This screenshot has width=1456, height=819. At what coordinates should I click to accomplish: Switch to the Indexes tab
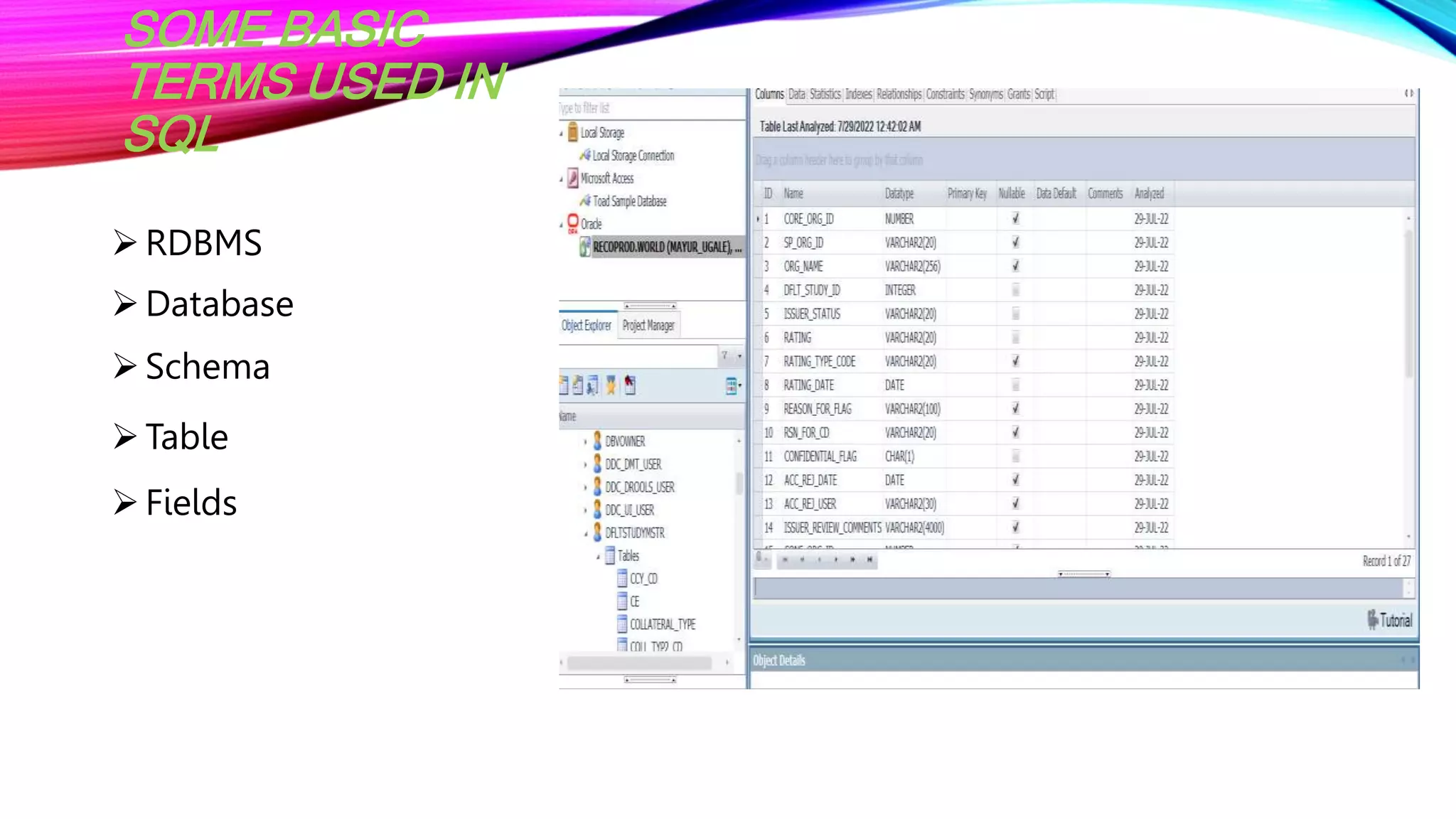click(x=858, y=95)
